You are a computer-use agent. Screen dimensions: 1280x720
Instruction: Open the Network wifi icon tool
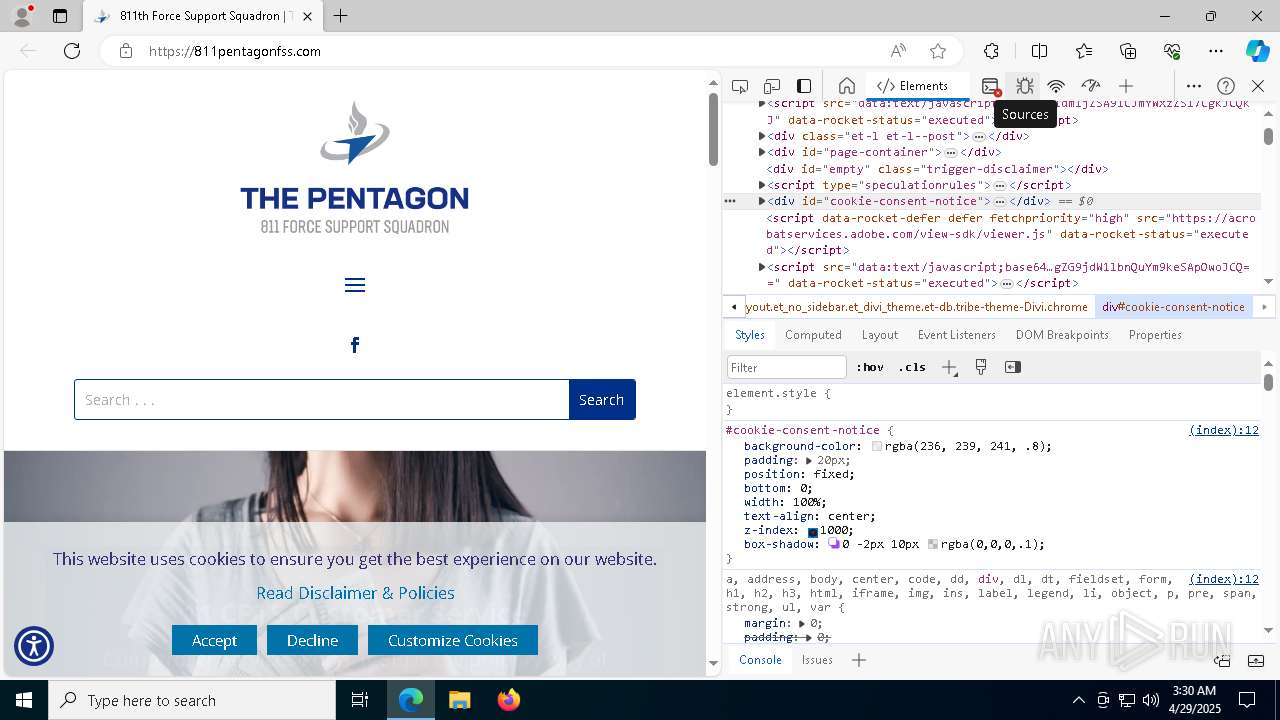[x=1056, y=86]
